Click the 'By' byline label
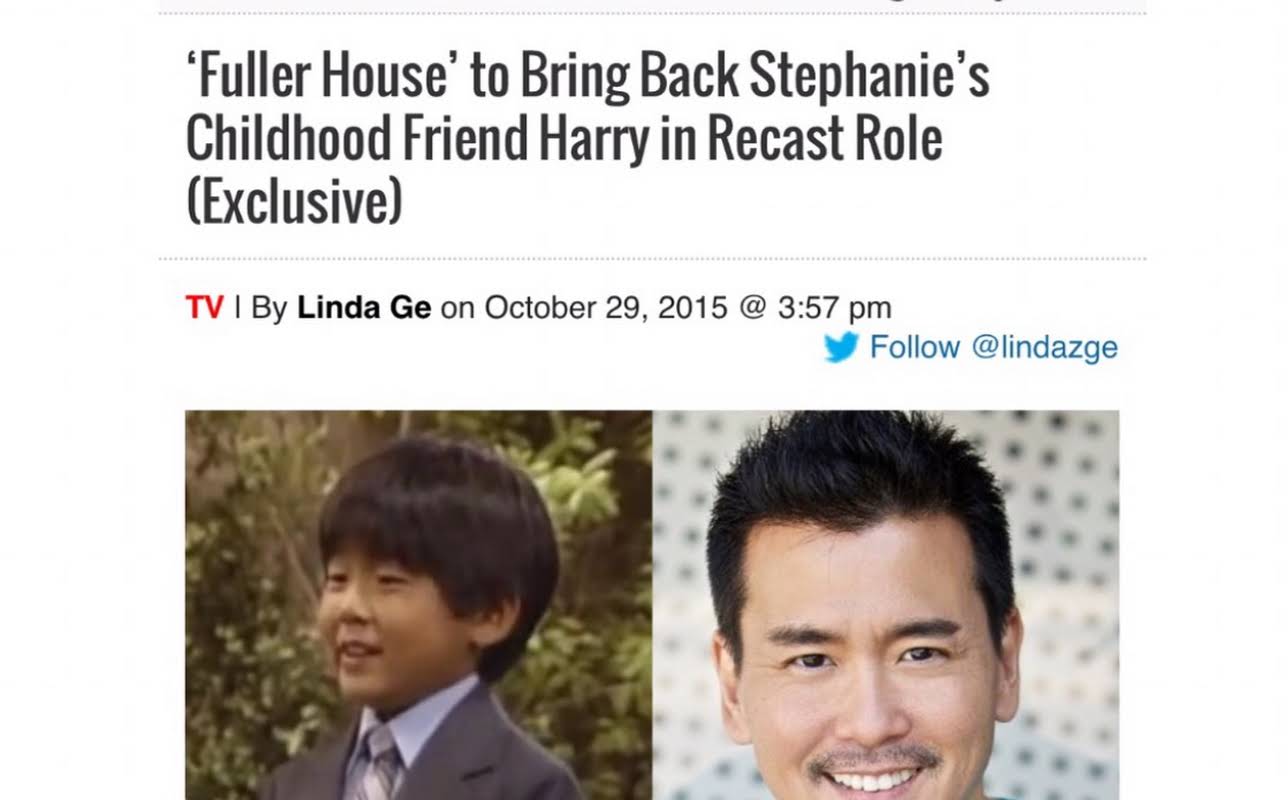This screenshot has width=1288, height=800. pyautogui.click(x=269, y=307)
